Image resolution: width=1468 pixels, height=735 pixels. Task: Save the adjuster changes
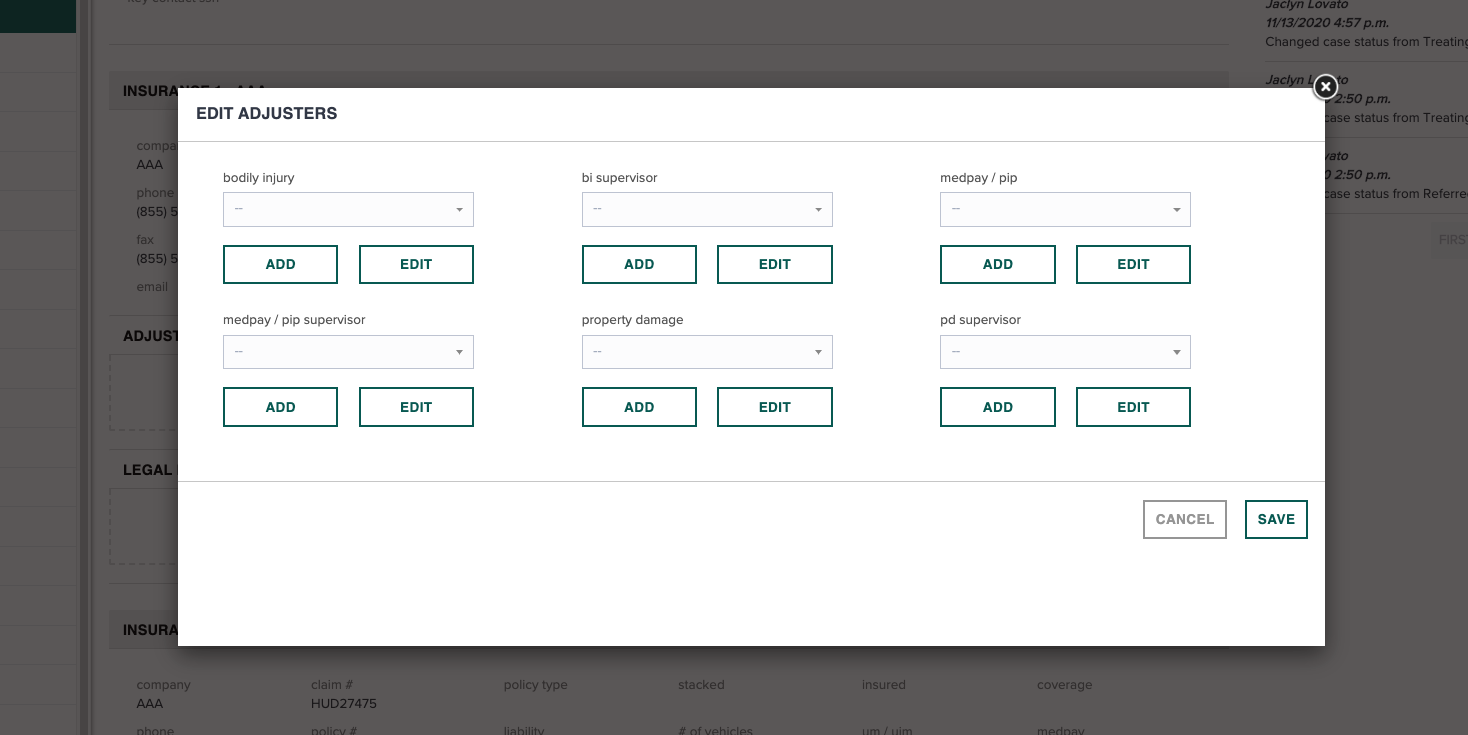point(1276,519)
